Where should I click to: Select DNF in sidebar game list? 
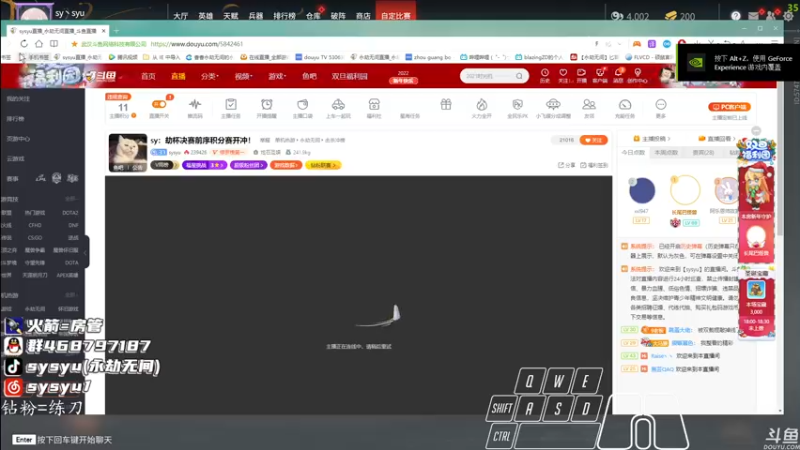coord(73,225)
